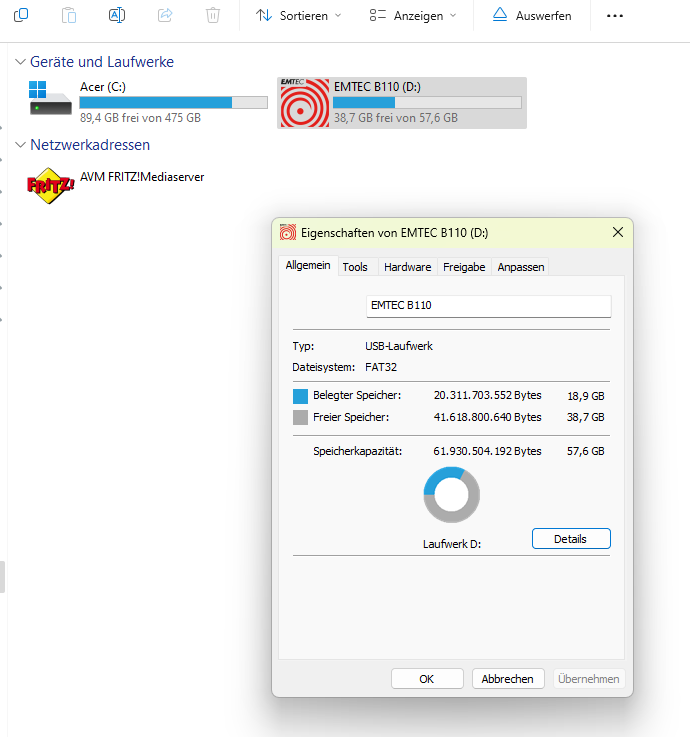Screen dimensions: 690x737
Task: Click the Share arrow icon
Action: click(165, 15)
